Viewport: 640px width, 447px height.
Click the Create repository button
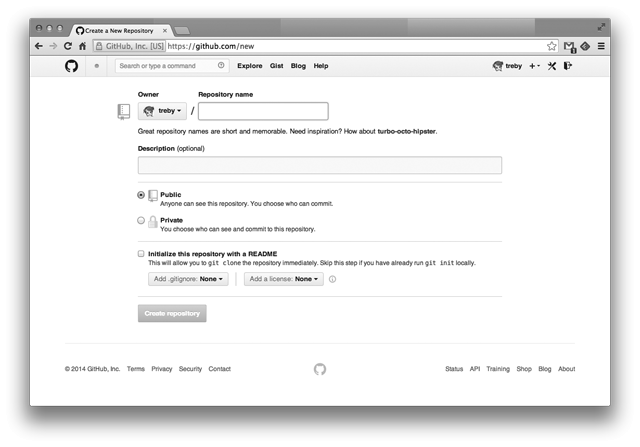click(x=172, y=314)
